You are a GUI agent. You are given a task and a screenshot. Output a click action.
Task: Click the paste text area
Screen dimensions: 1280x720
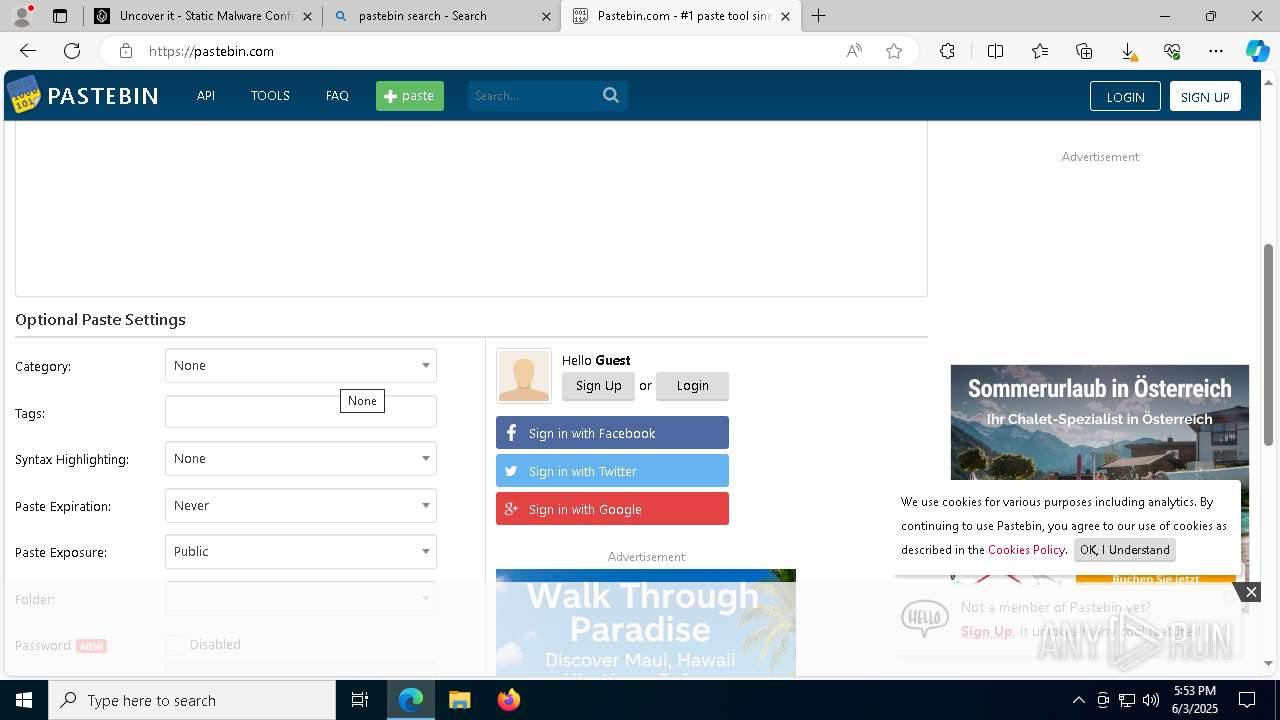click(x=471, y=208)
